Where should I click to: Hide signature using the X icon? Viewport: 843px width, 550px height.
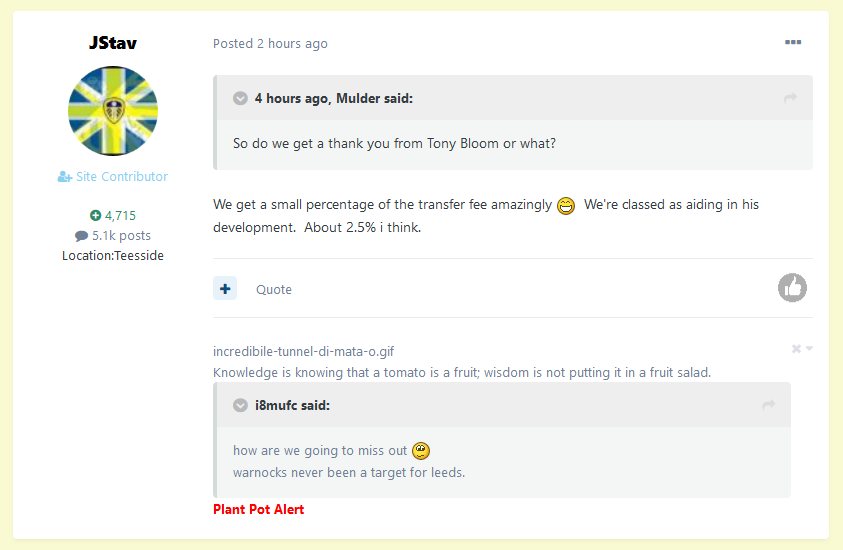tap(796, 349)
